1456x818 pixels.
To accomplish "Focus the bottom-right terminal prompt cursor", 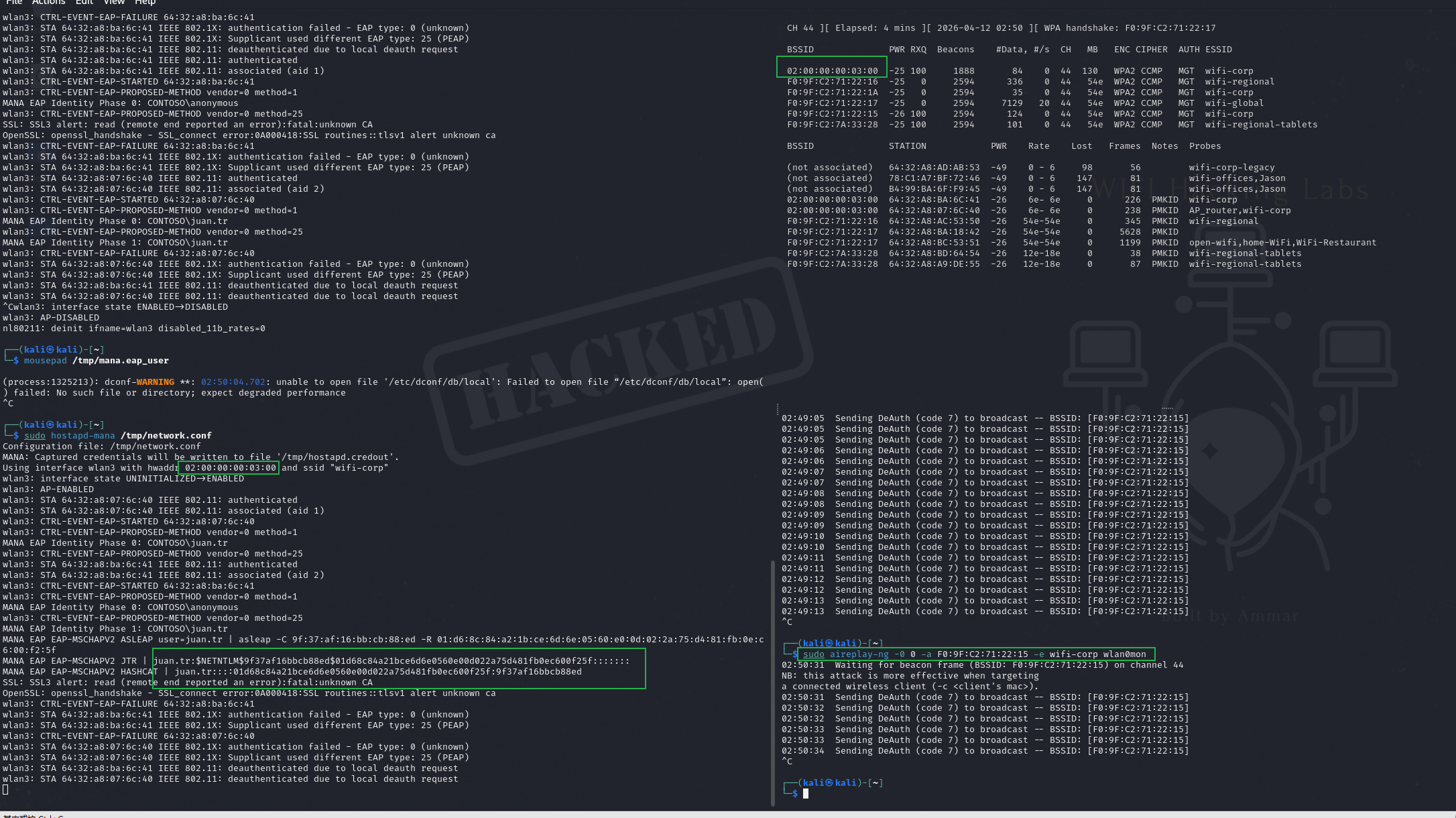I will [x=806, y=793].
